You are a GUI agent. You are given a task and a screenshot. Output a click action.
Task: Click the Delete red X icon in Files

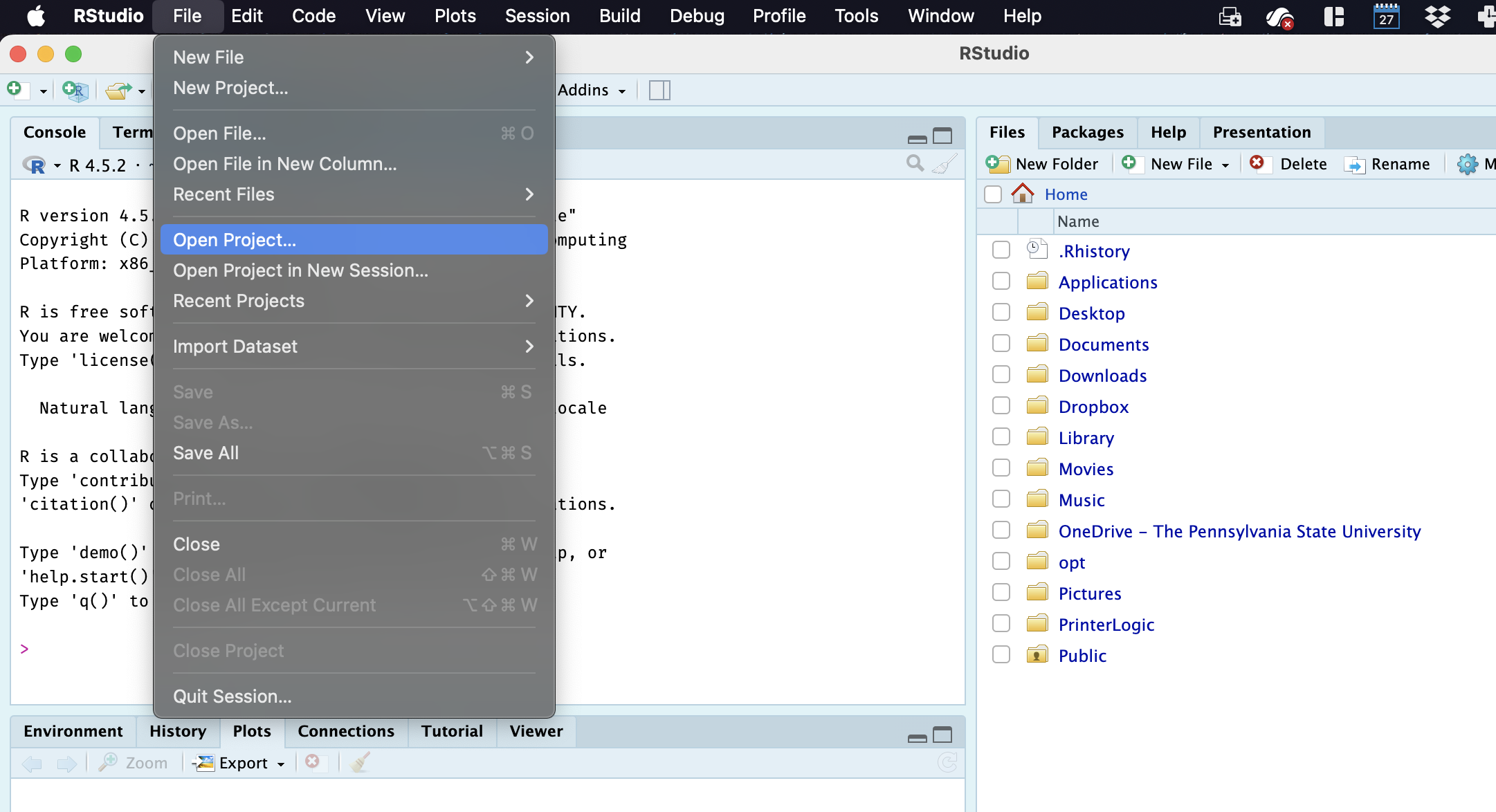(x=1257, y=163)
